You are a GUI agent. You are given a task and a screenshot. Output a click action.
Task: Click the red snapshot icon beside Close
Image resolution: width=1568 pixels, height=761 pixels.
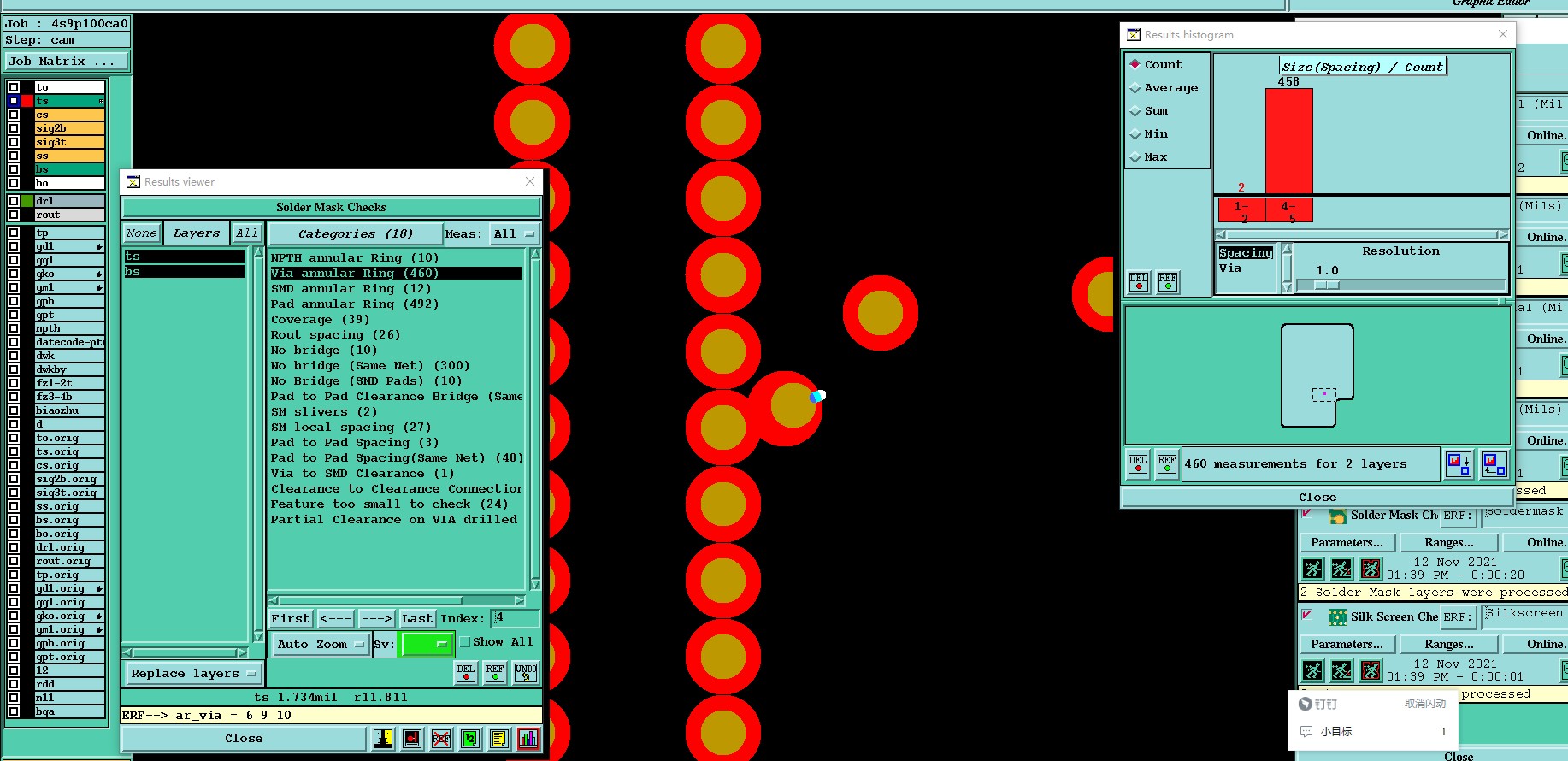(412, 738)
